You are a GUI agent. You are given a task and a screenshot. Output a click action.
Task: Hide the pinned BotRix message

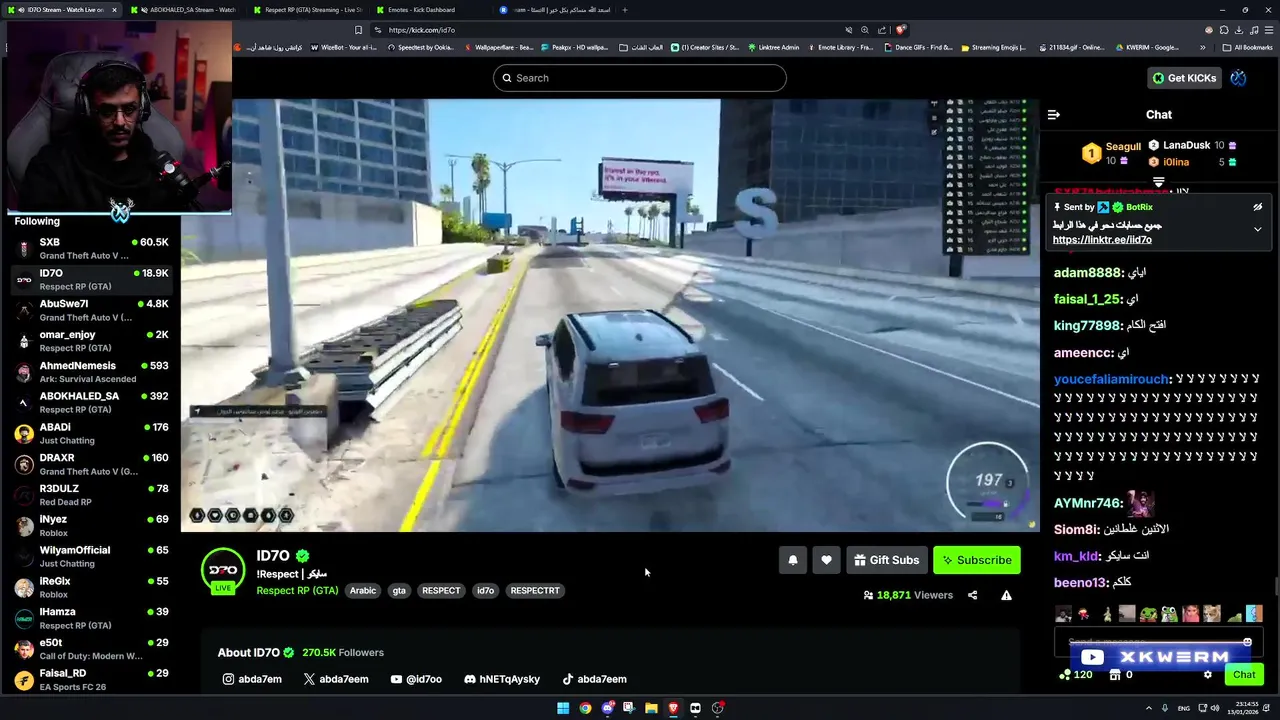1257,207
